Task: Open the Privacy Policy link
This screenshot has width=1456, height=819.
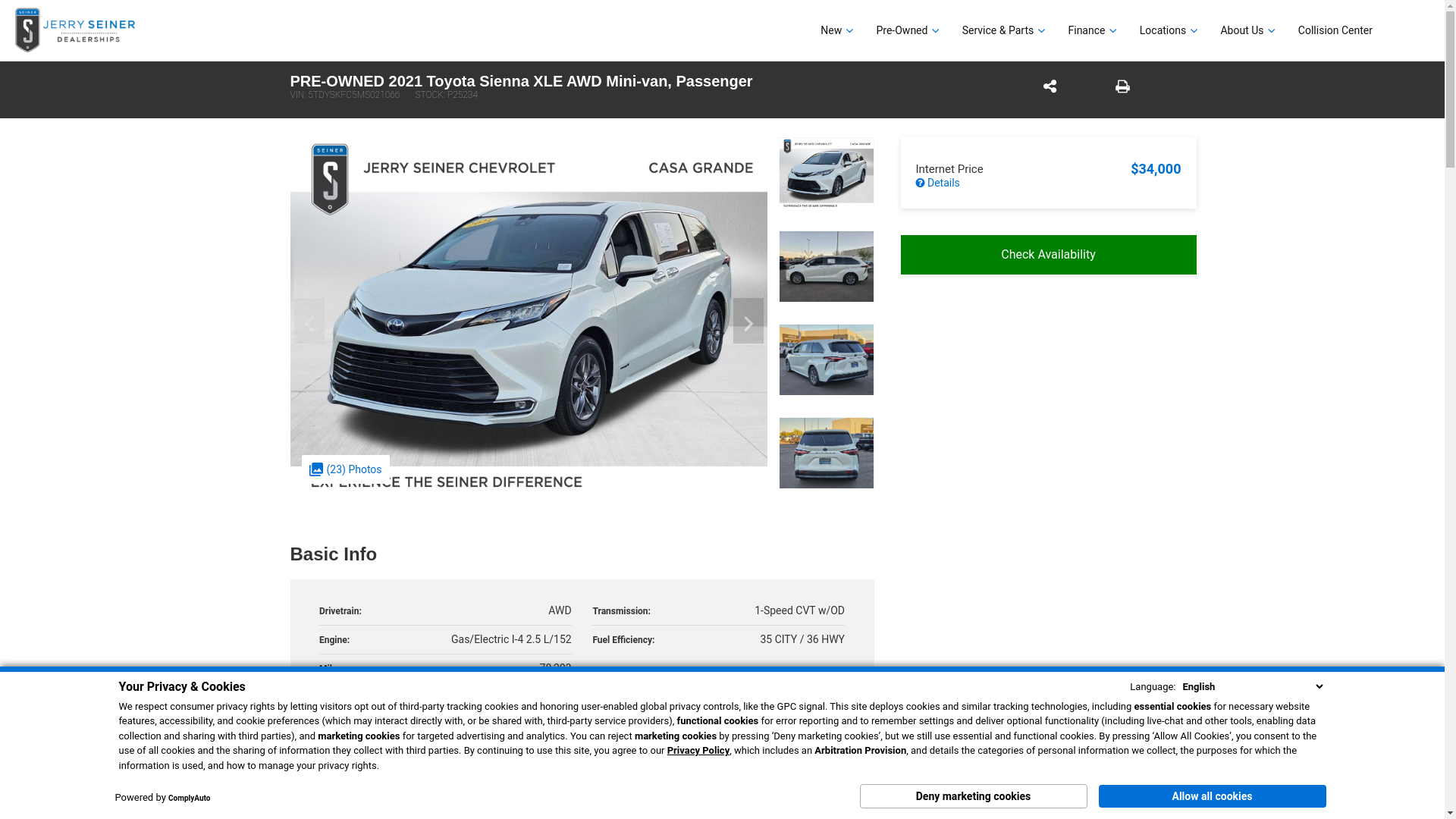Action: (698, 751)
